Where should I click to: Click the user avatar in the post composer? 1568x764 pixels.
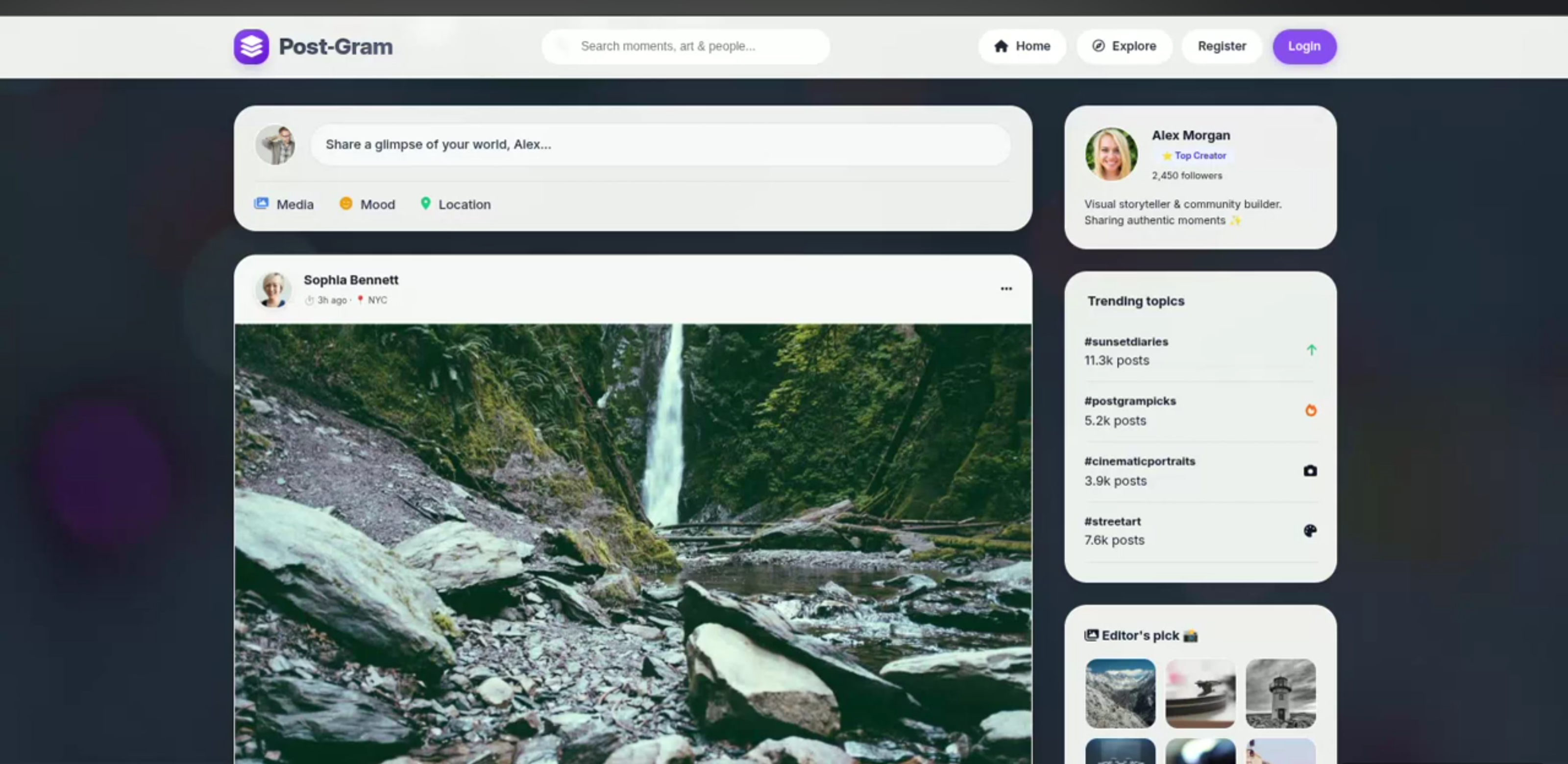click(275, 145)
